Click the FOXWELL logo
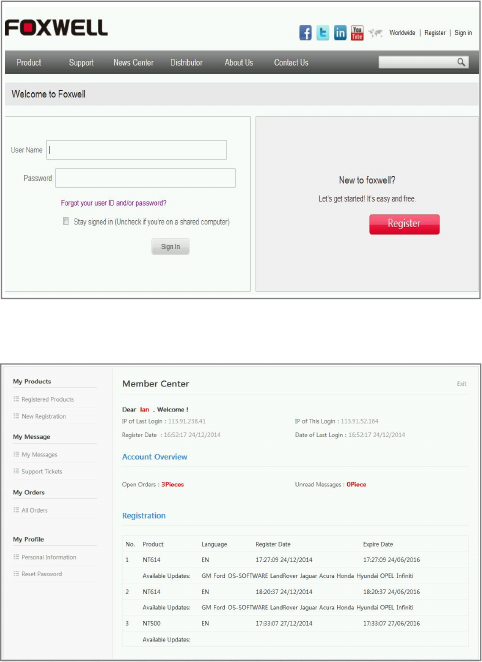Image resolution: width=482 pixels, height=662 pixels. click(56, 28)
